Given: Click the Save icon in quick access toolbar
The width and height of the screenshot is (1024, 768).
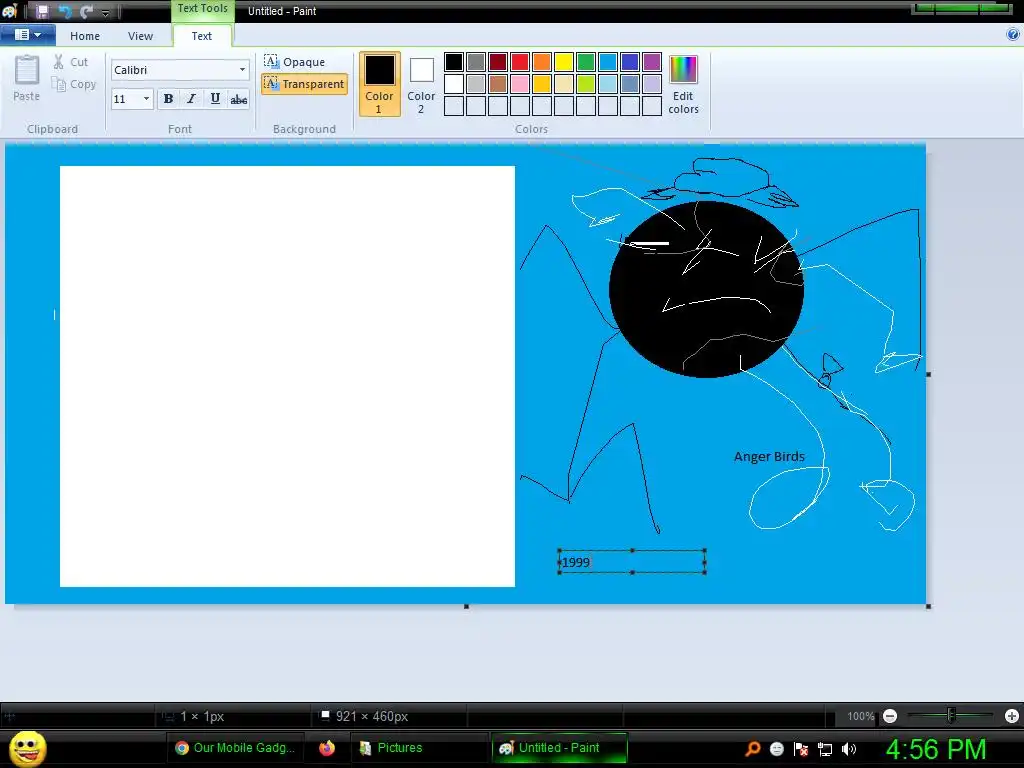Looking at the screenshot, I should click(x=42, y=11).
